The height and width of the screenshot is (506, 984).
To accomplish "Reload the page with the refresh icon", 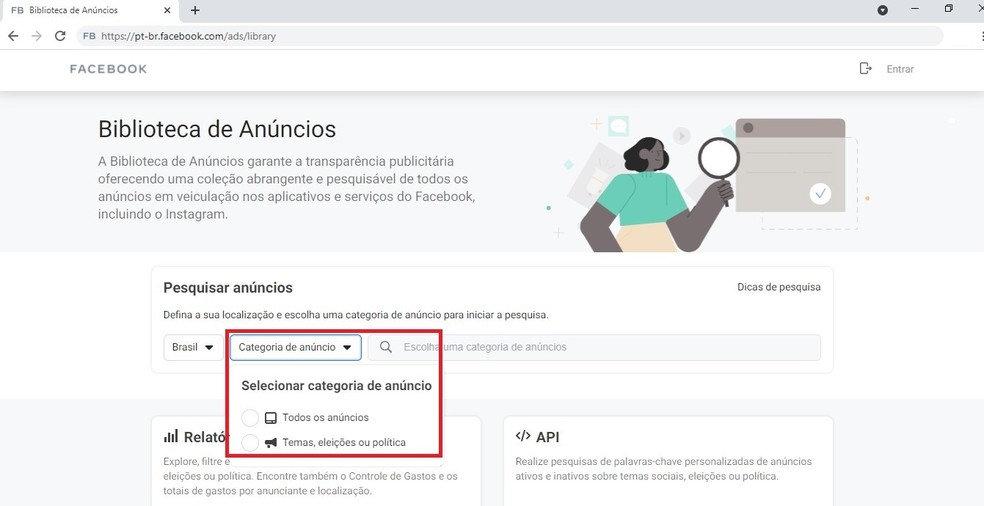I will pyautogui.click(x=60, y=36).
